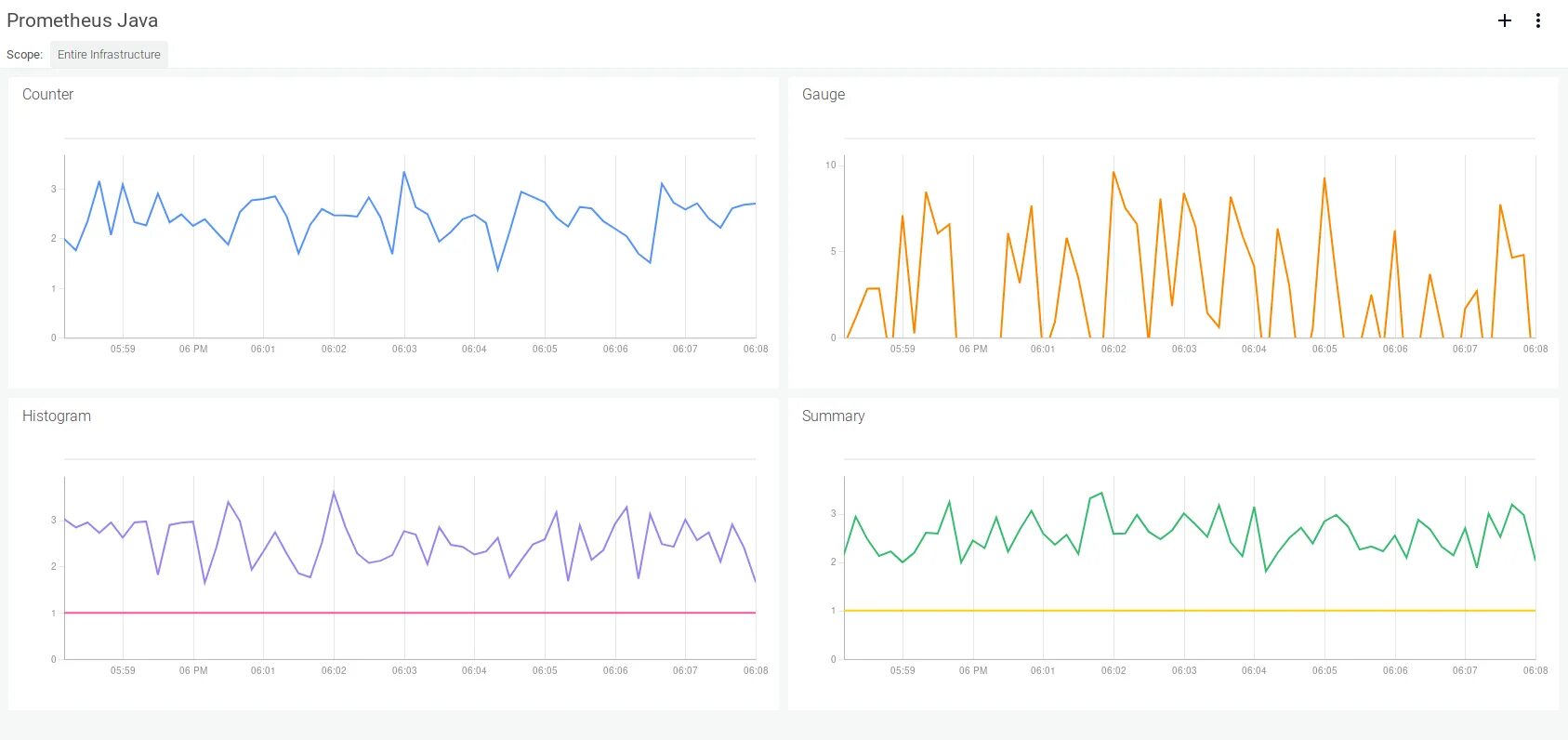Click the Prometheus Java dashboard title
This screenshot has height=740, width=1568.
click(82, 20)
